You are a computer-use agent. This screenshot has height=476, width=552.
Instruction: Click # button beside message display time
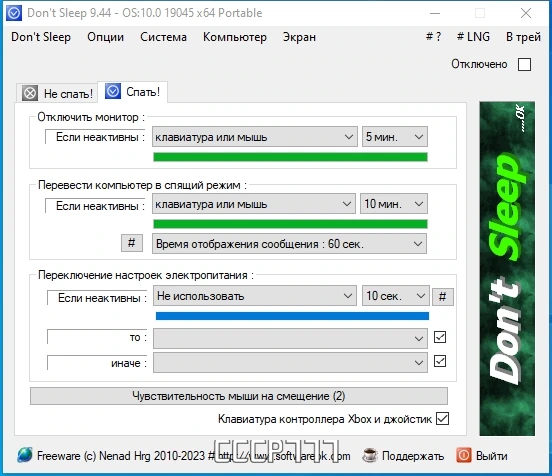point(132,243)
